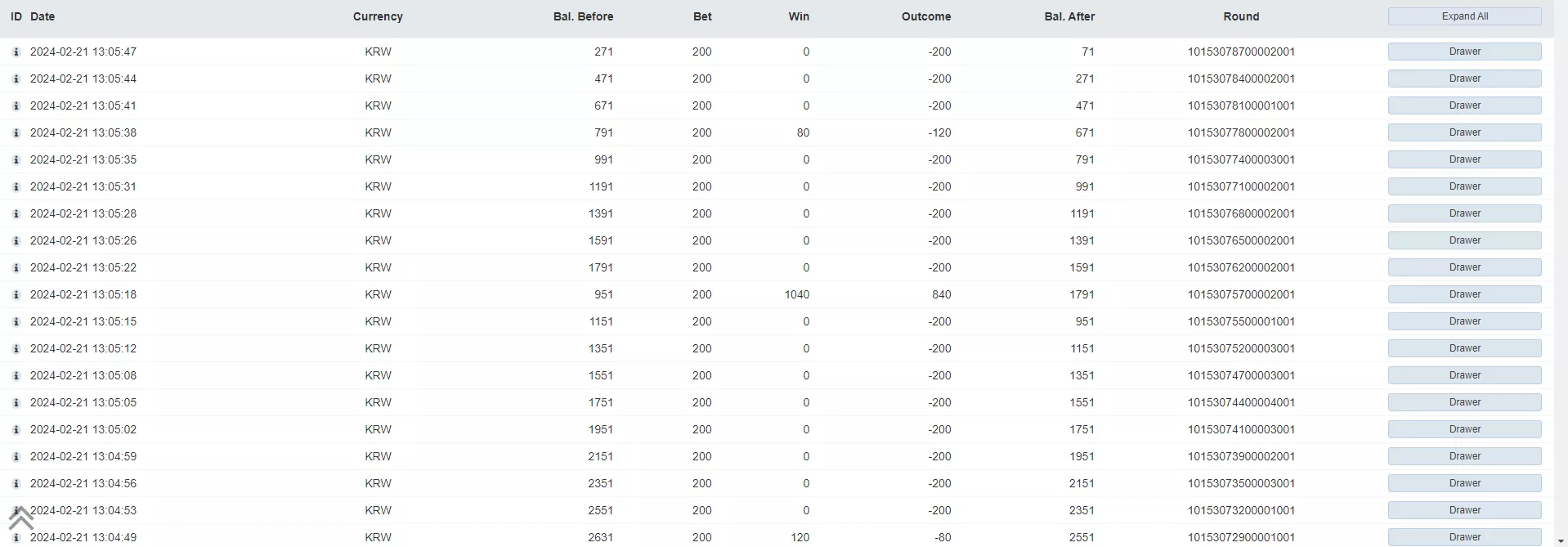
Task: Click info icon for 13:05:28 row
Action: (x=16, y=213)
